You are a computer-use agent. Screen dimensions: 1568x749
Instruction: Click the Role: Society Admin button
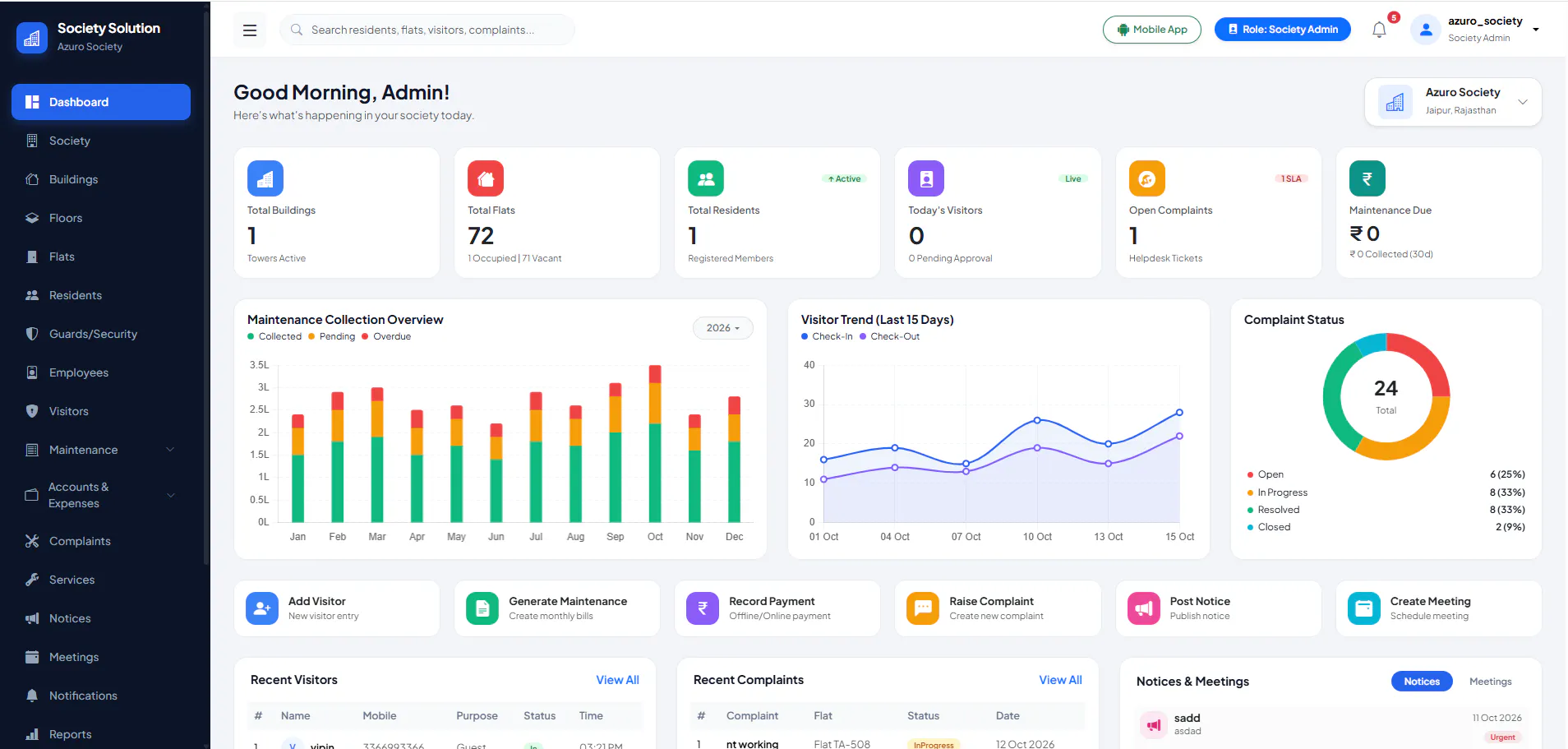[1282, 30]
